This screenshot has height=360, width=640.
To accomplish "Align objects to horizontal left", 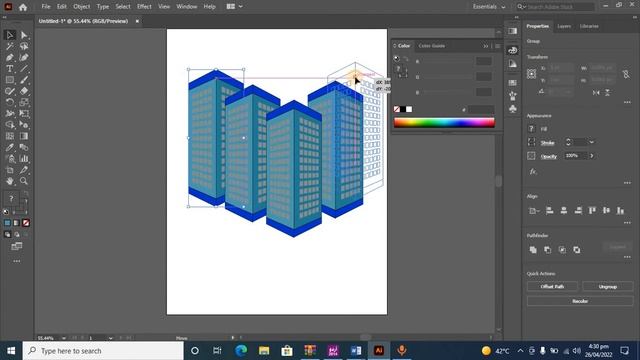I will pos(549,211).
